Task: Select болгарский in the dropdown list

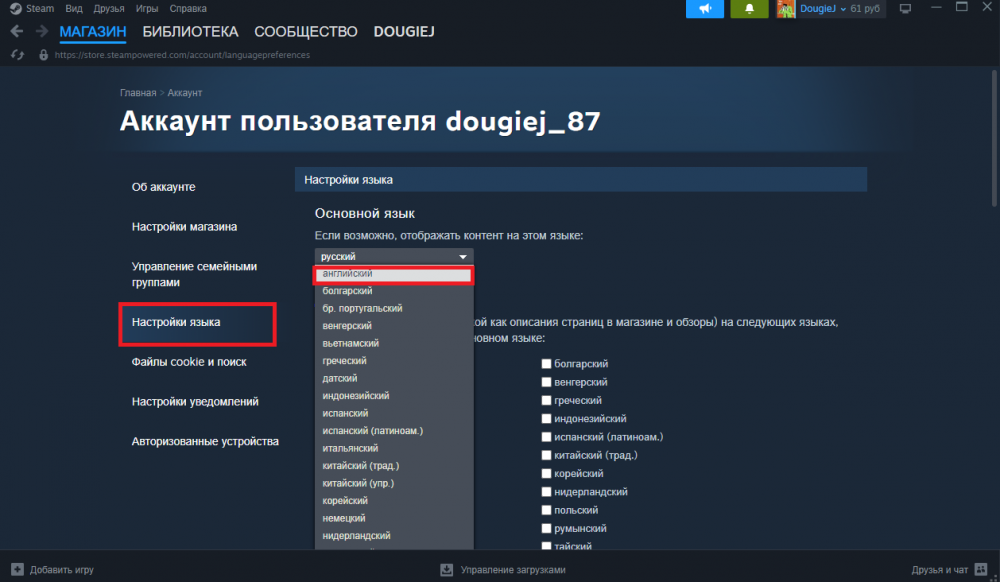Action: tap(394, 291)
